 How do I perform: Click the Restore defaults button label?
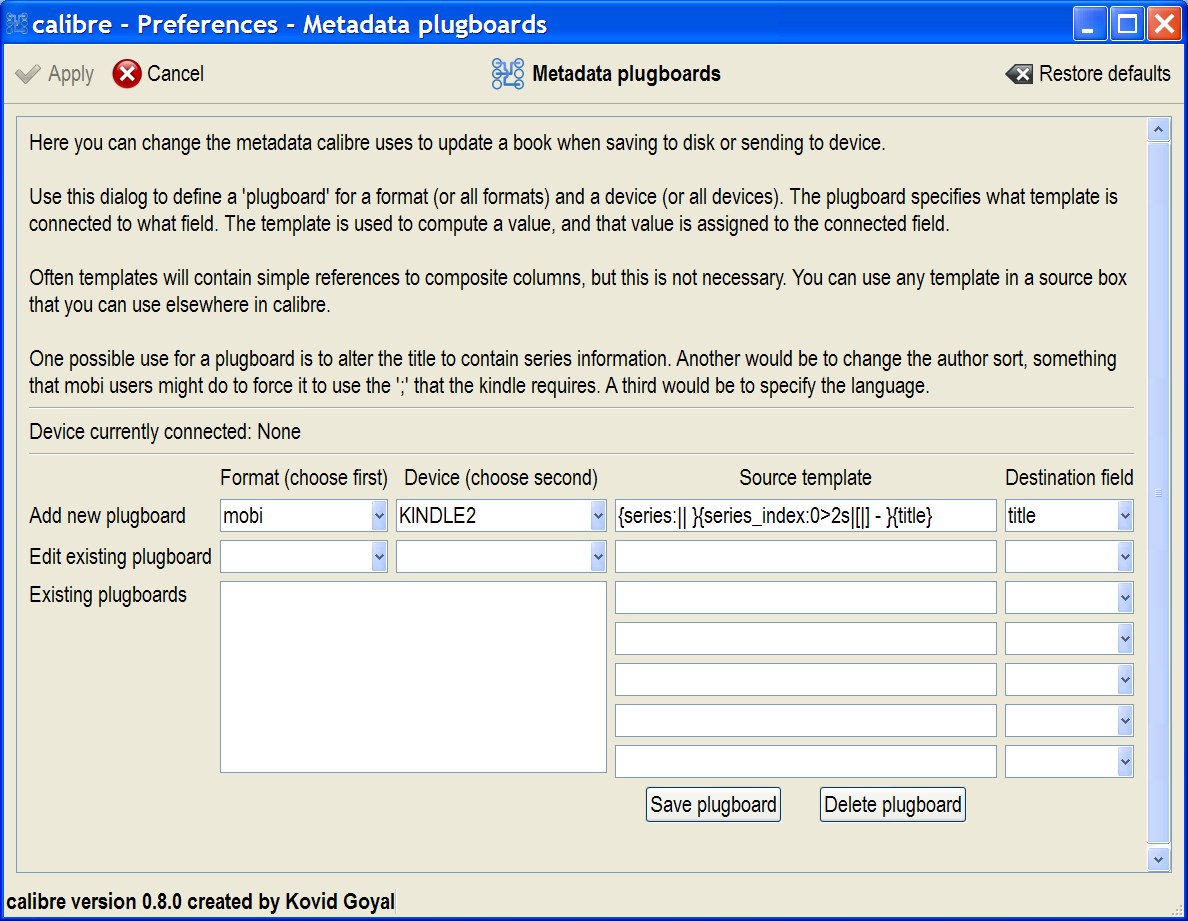coord(1104,74)
